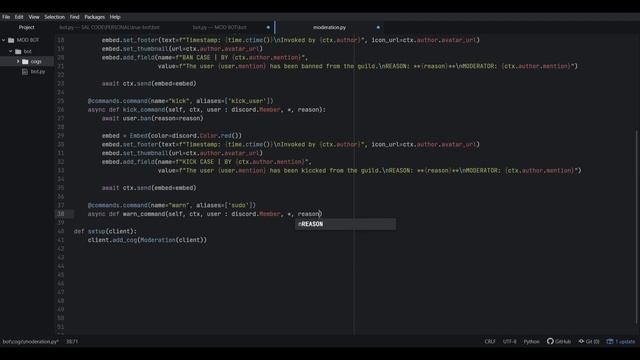
Task: Open the Edit menu
Action: tap(19, 17)
